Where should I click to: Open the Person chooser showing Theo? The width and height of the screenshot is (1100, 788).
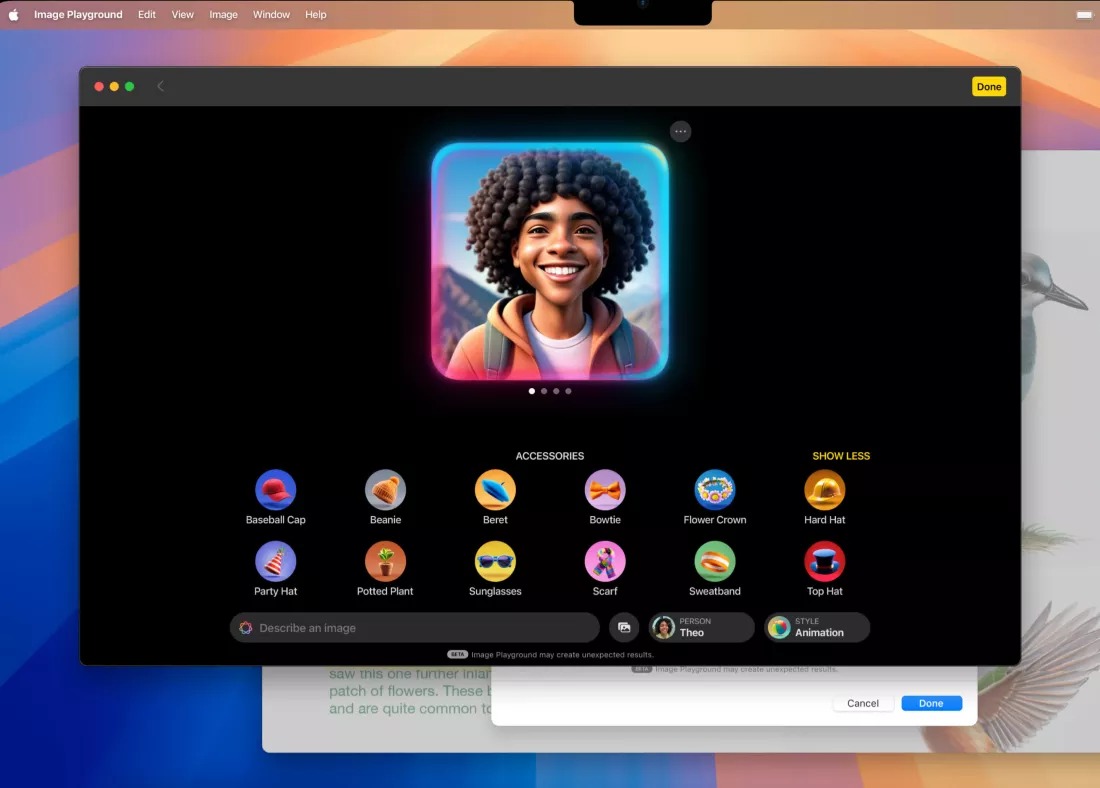coord(700,627)
